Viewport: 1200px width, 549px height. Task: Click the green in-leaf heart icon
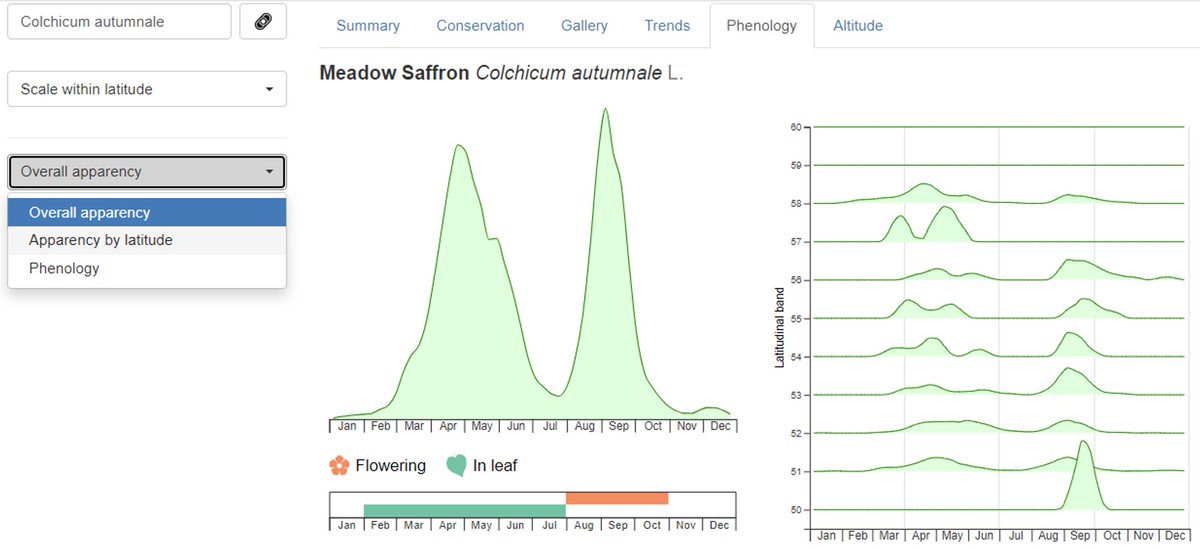coord(456,465)
